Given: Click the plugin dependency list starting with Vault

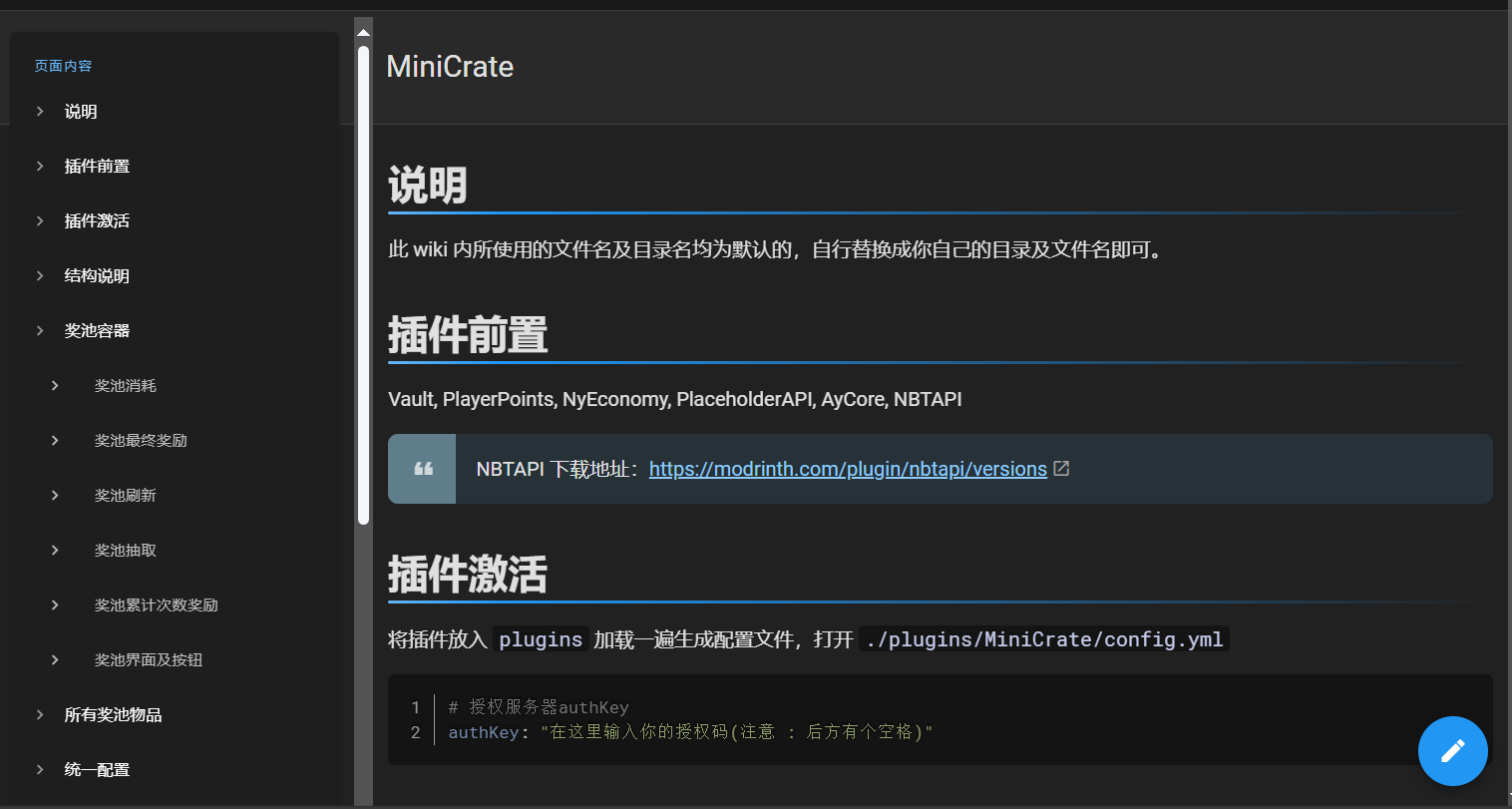Looking at the screenshot, I should click(x=675, y=399).
